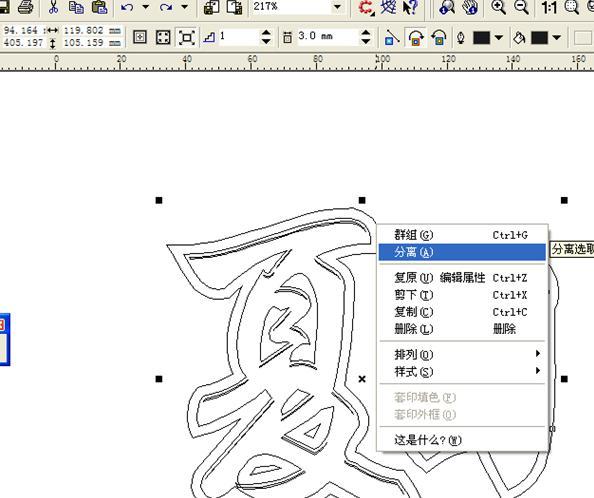
Task: Click the Undo arrow icon
Action: tap(127, 7)
